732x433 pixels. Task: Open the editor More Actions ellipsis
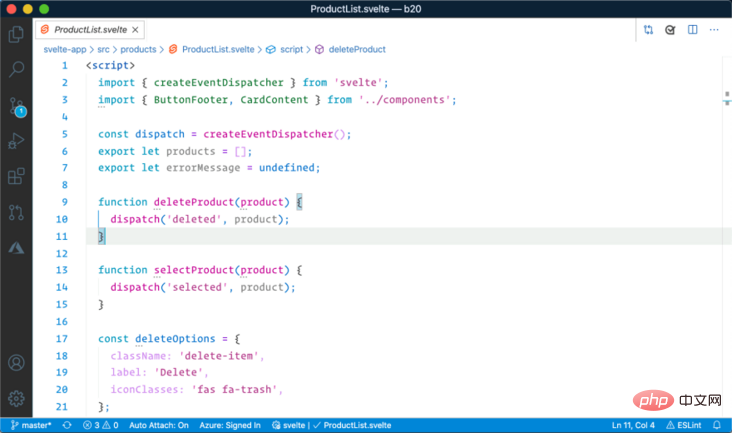(715, 30)
